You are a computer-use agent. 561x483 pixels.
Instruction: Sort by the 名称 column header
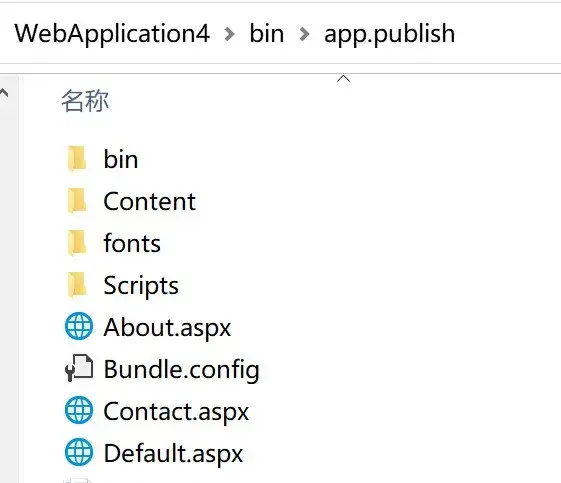pyautogui.click(x=85, y=101)
